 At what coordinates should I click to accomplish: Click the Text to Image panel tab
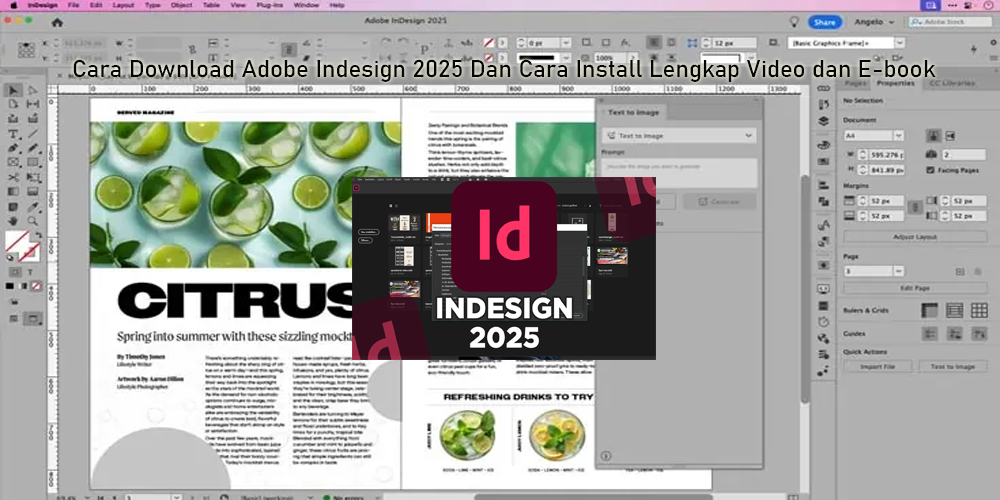[633, 112]
